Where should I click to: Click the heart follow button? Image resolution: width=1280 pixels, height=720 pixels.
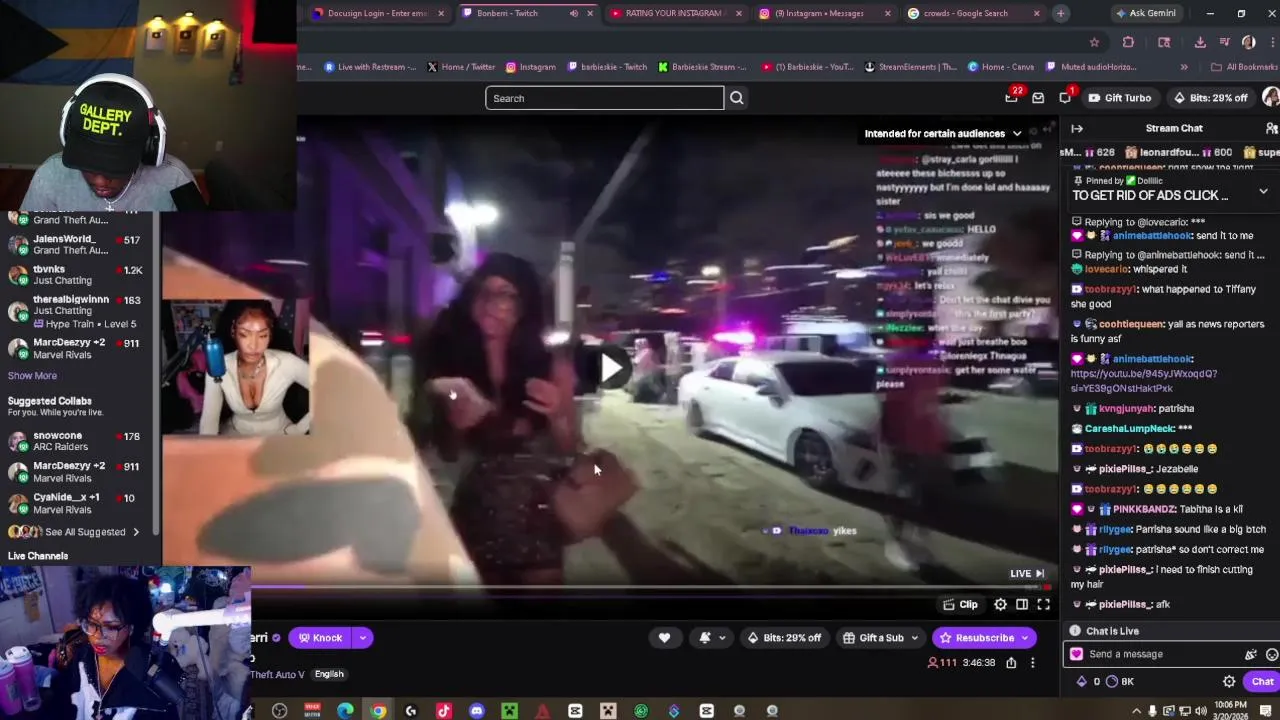click(664, 638)
